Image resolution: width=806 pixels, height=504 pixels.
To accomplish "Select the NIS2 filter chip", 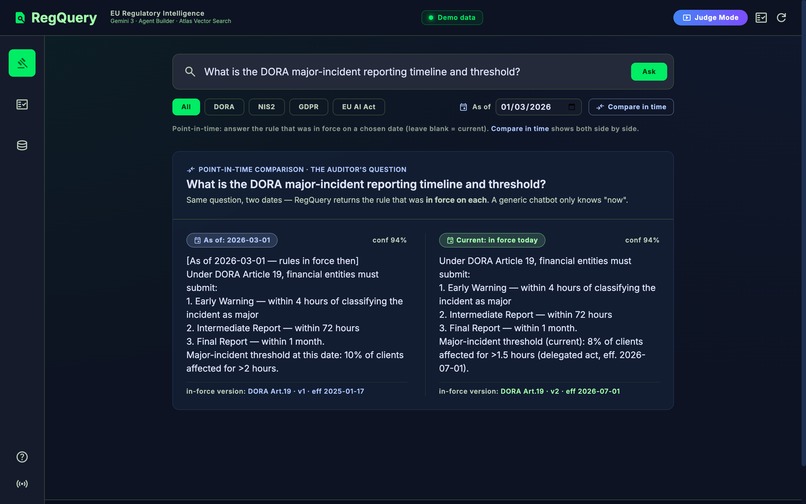I will coord(266,107).
